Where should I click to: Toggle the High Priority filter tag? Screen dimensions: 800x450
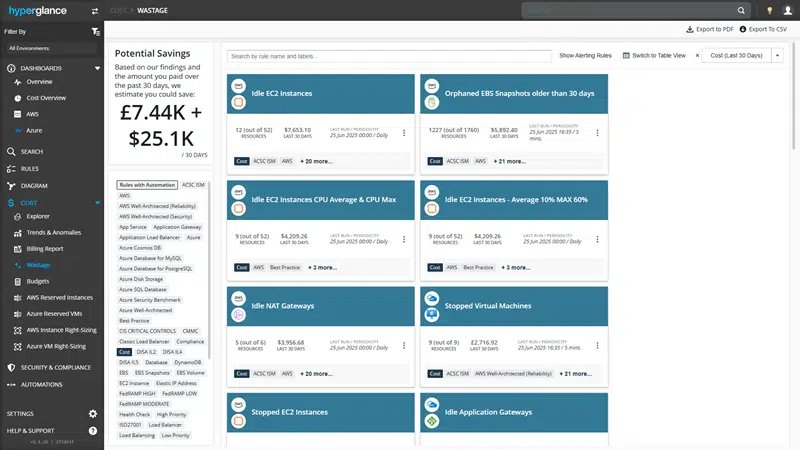171,415
